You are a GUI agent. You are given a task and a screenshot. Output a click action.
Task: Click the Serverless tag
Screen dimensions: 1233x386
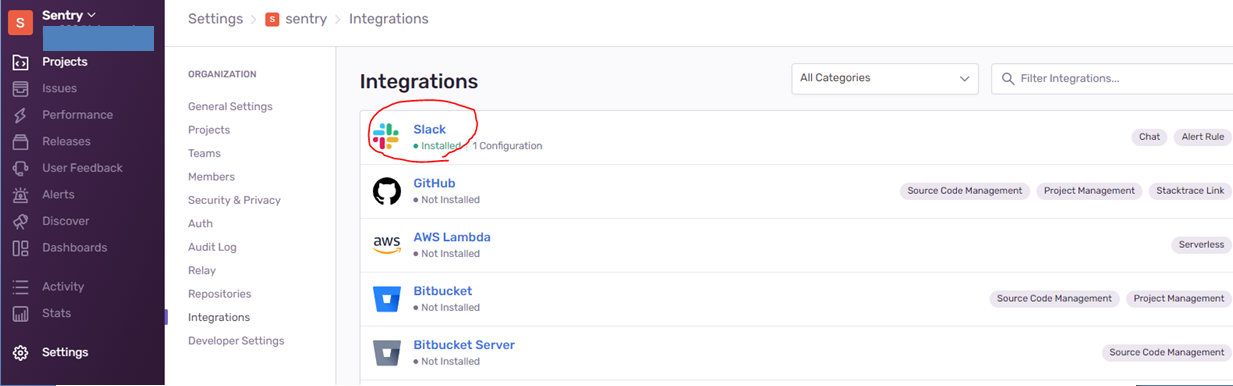[x=1200, y=244]
